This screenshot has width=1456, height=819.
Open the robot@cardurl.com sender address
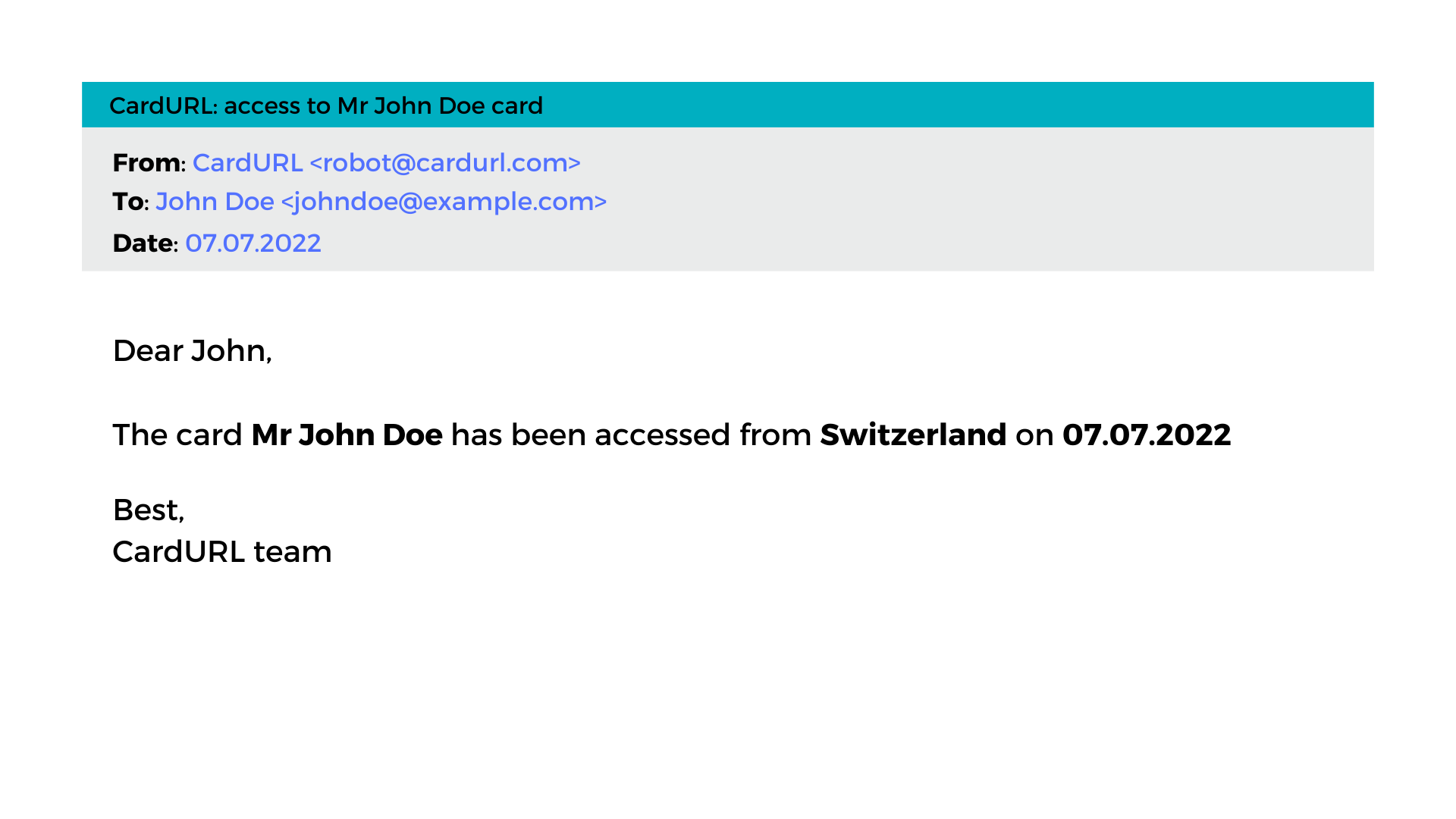tap(445, 163)
